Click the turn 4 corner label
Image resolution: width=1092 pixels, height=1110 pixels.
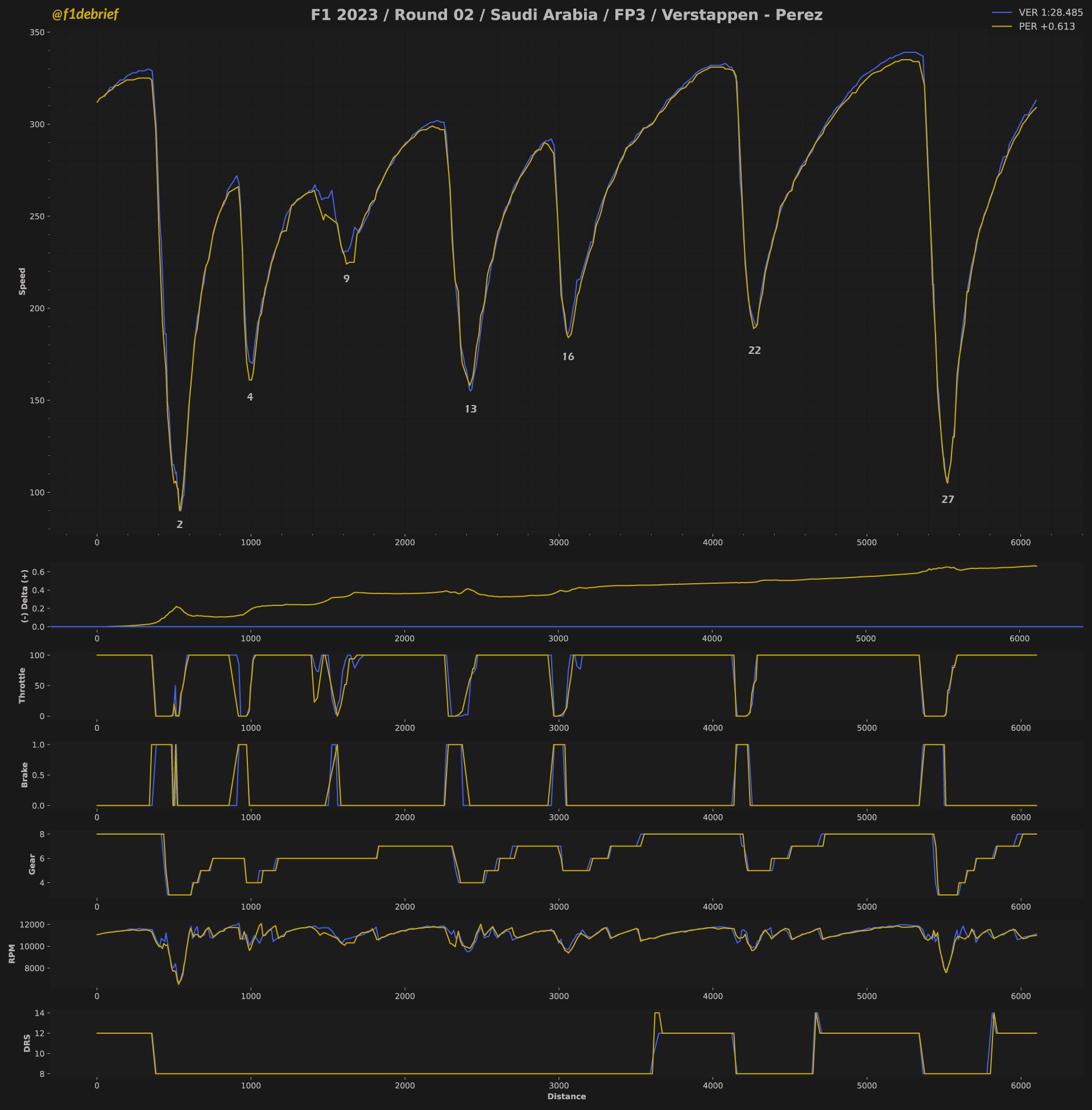[x=250, y=397]
